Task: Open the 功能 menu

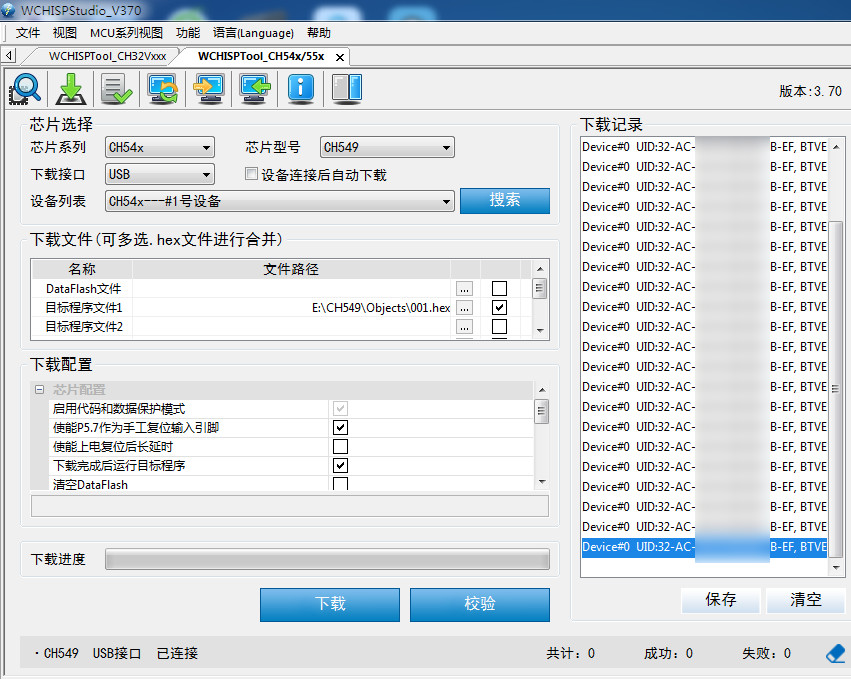Action: click(x=188, y=33)
